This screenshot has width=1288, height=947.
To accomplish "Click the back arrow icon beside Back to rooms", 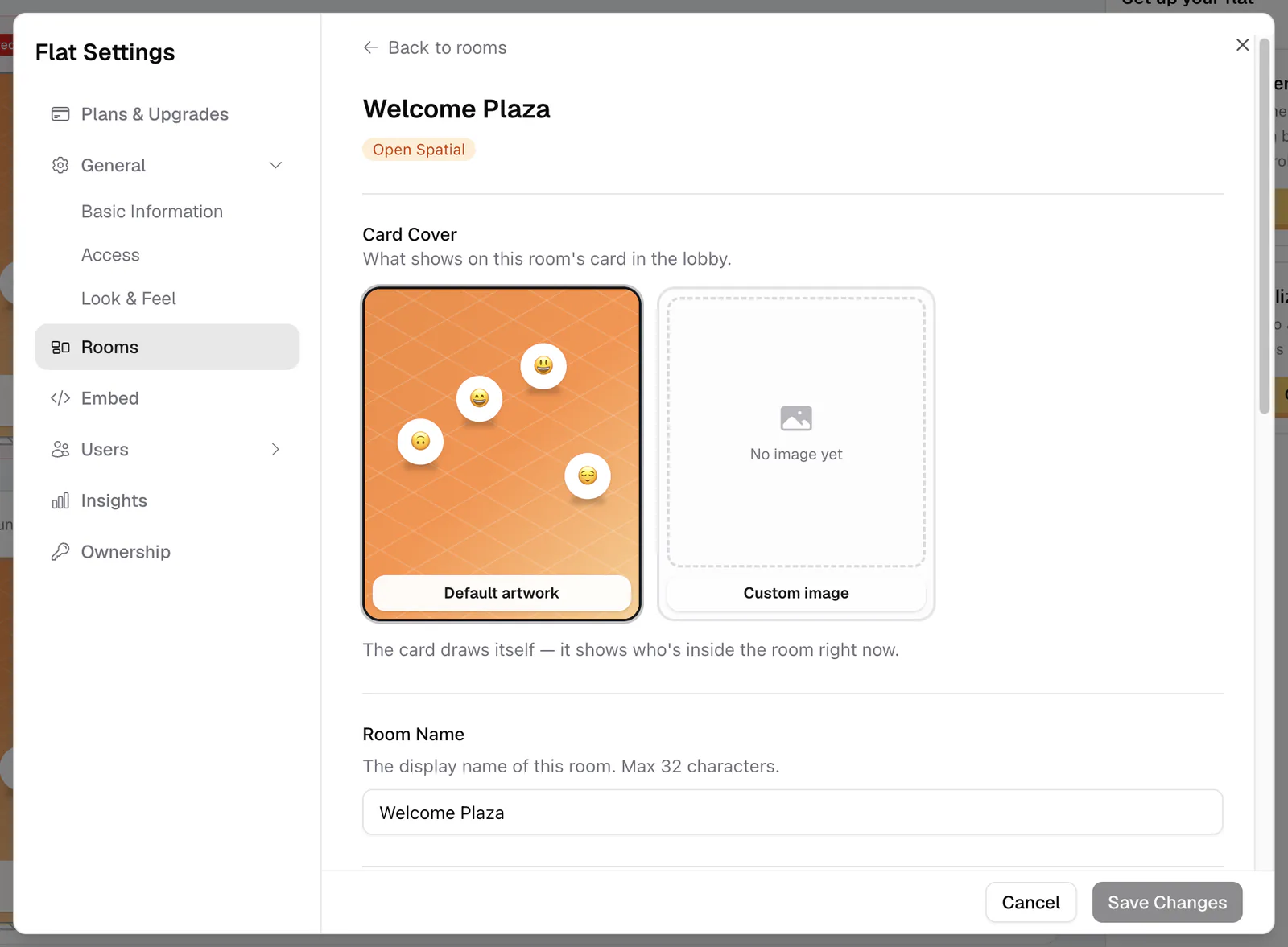I will [x=370, y=47].
